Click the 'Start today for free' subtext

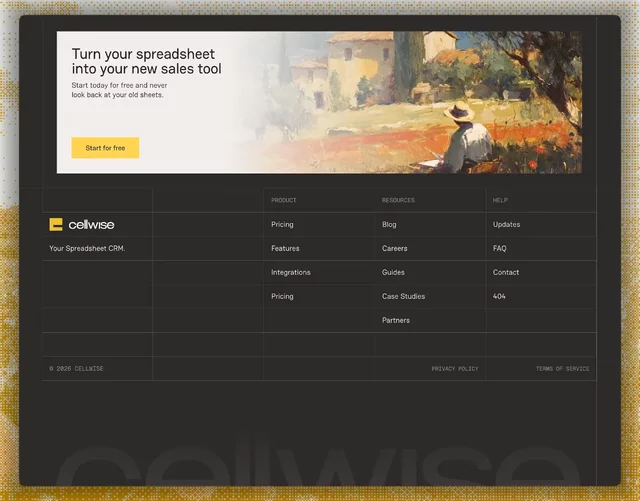point(119,90)
